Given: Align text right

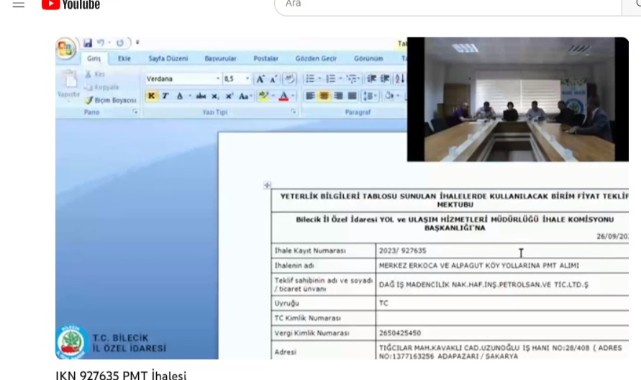Looking at the screenshot, I should [338, 96].
